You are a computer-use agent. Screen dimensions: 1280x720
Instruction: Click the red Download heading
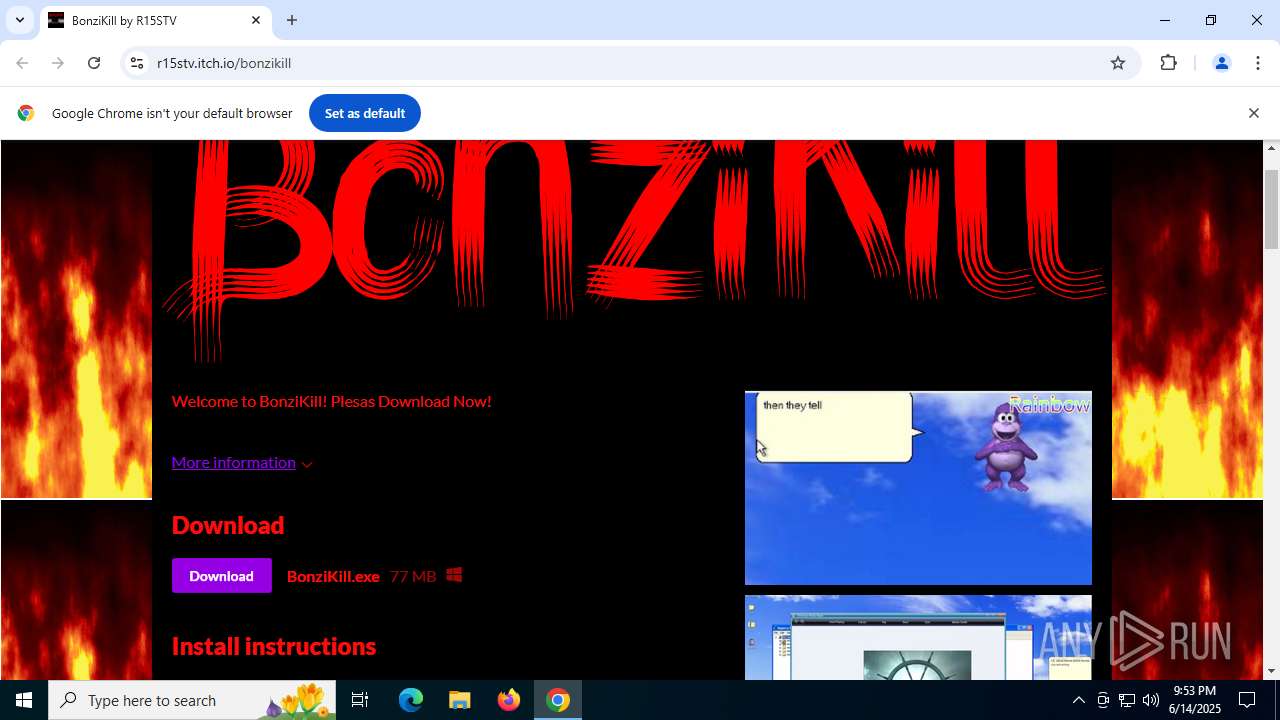click(228, 525)
